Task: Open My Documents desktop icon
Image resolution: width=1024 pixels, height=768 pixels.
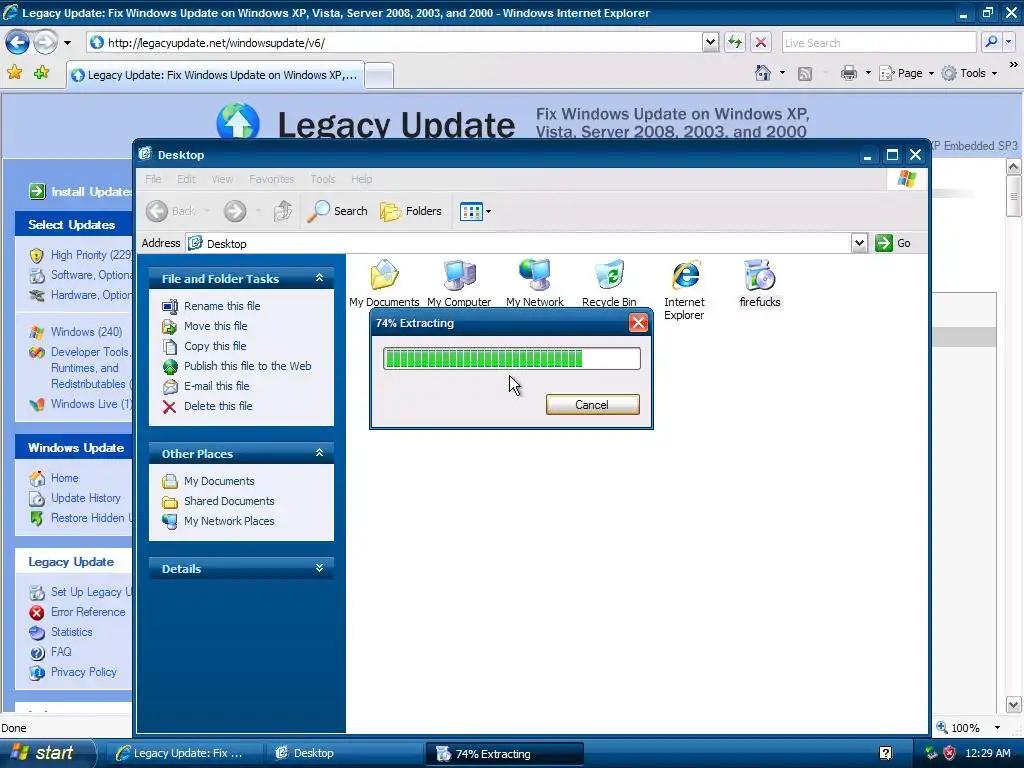Action: point(384,283)
